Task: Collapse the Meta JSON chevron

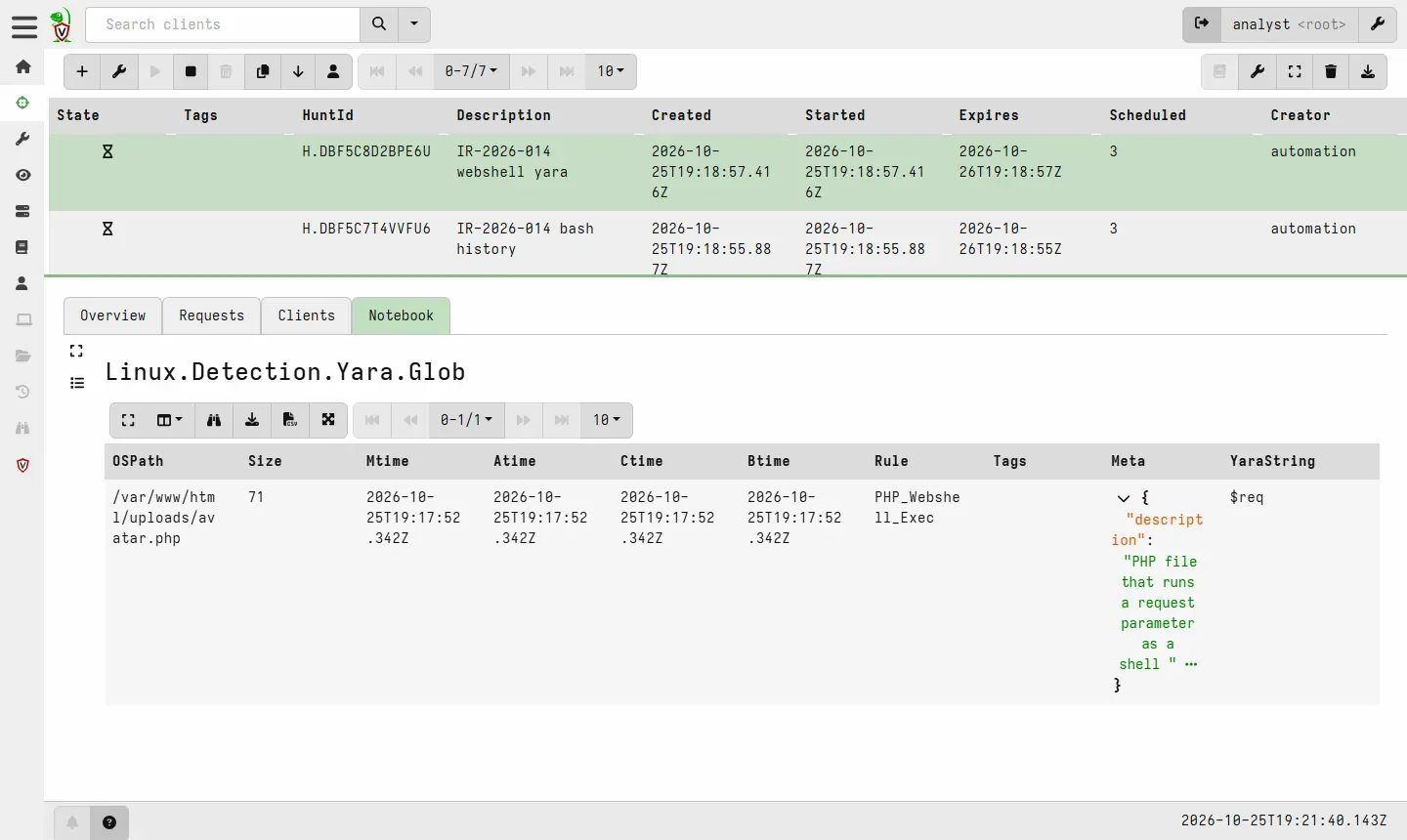Action: point(1124,498)
